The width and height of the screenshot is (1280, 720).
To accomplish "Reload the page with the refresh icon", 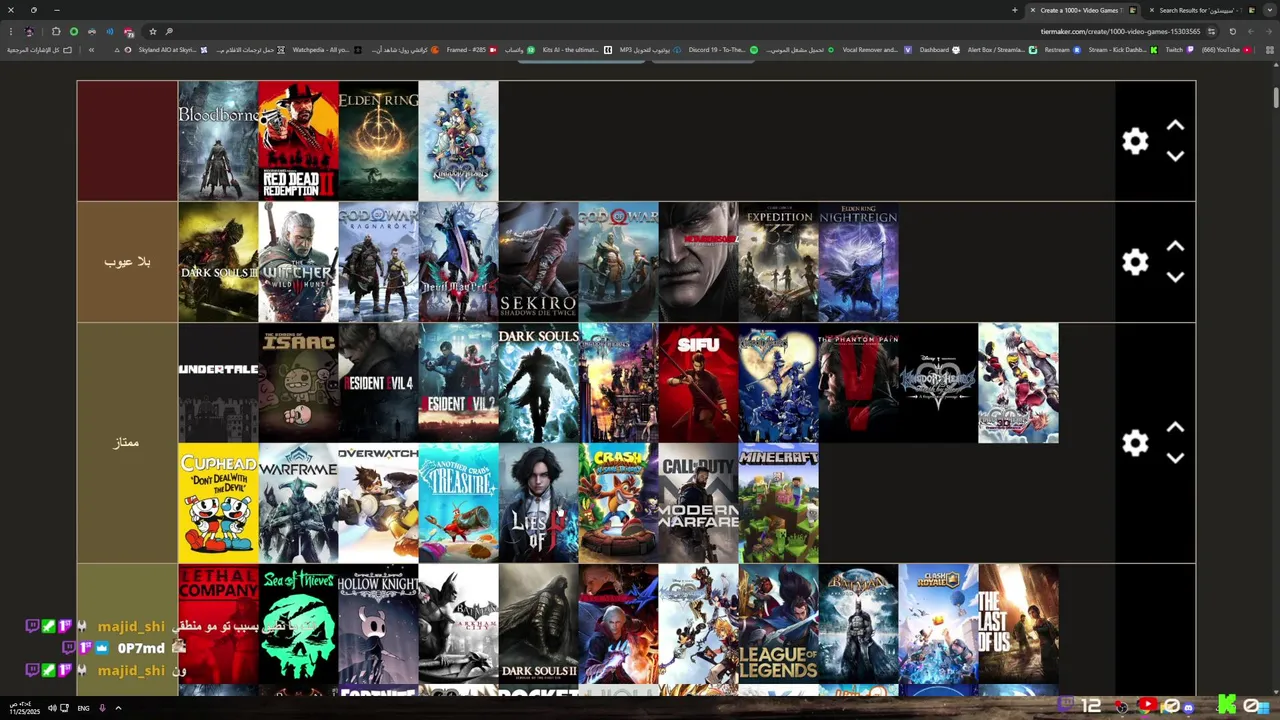I will click(1232, 31).
